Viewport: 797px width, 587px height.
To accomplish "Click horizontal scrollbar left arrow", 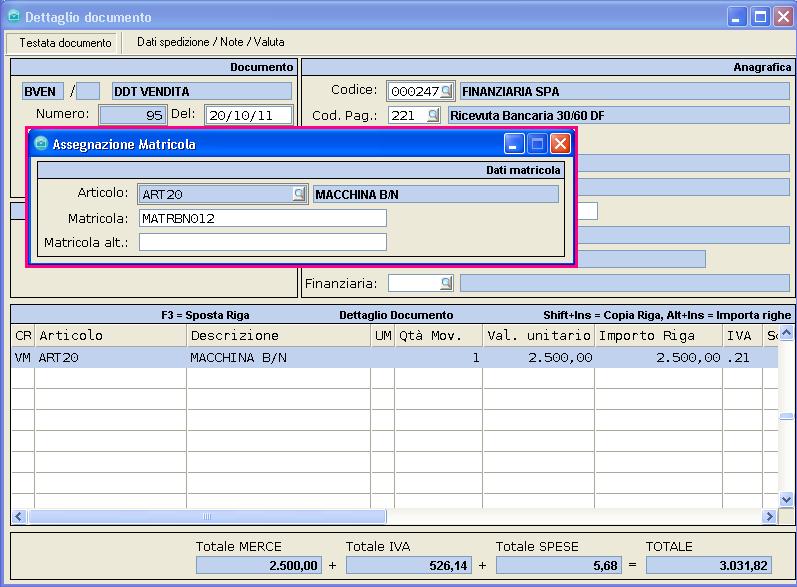I will pyautogui.click(x=19, y=517).
